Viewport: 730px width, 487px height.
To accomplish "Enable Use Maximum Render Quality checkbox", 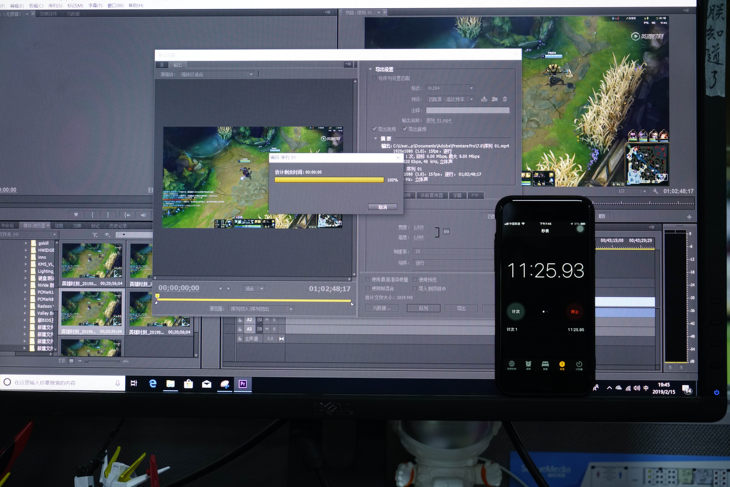I will [368, 280].
